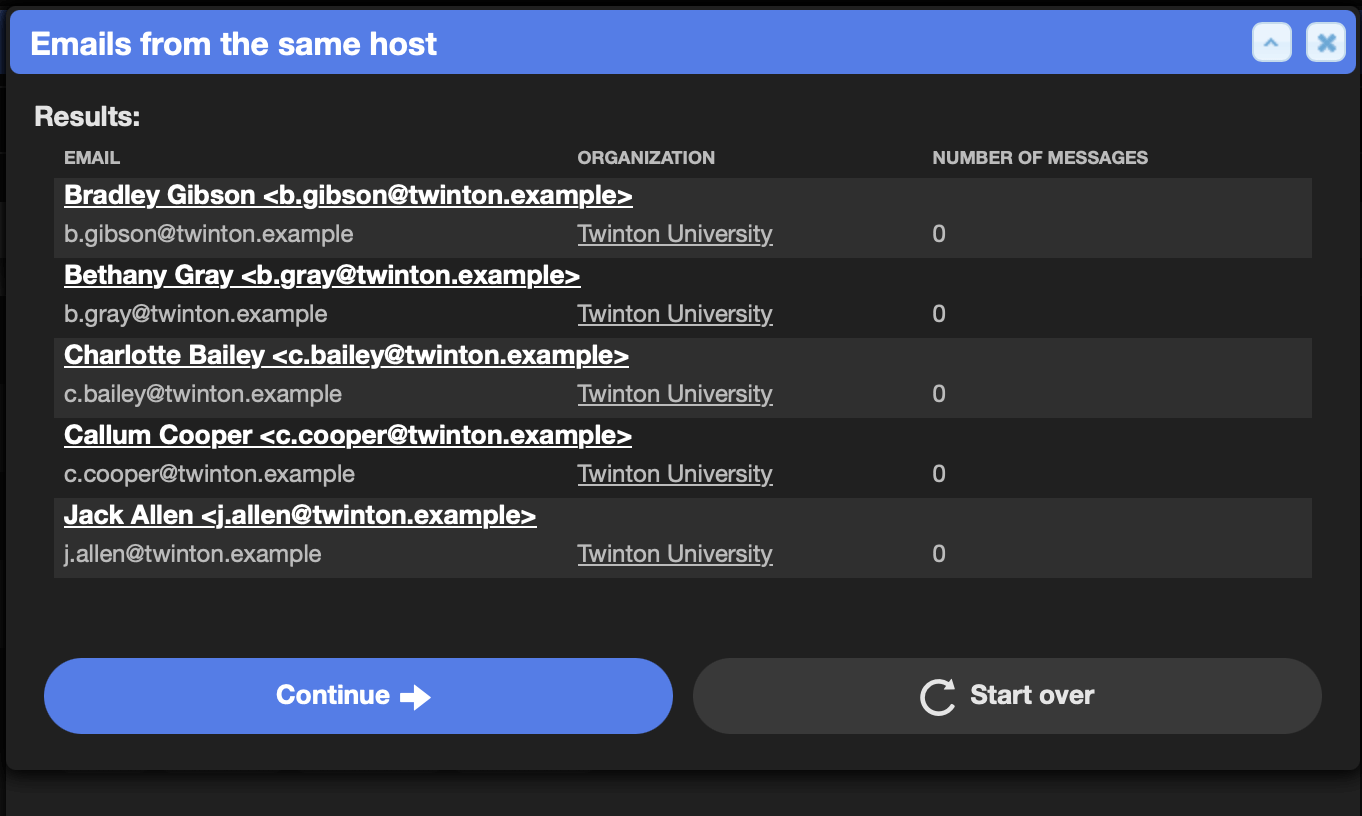Click the arrow icon on Continue button
The height and width of the screenshot is (816, 1362).
tap(415, 697)
